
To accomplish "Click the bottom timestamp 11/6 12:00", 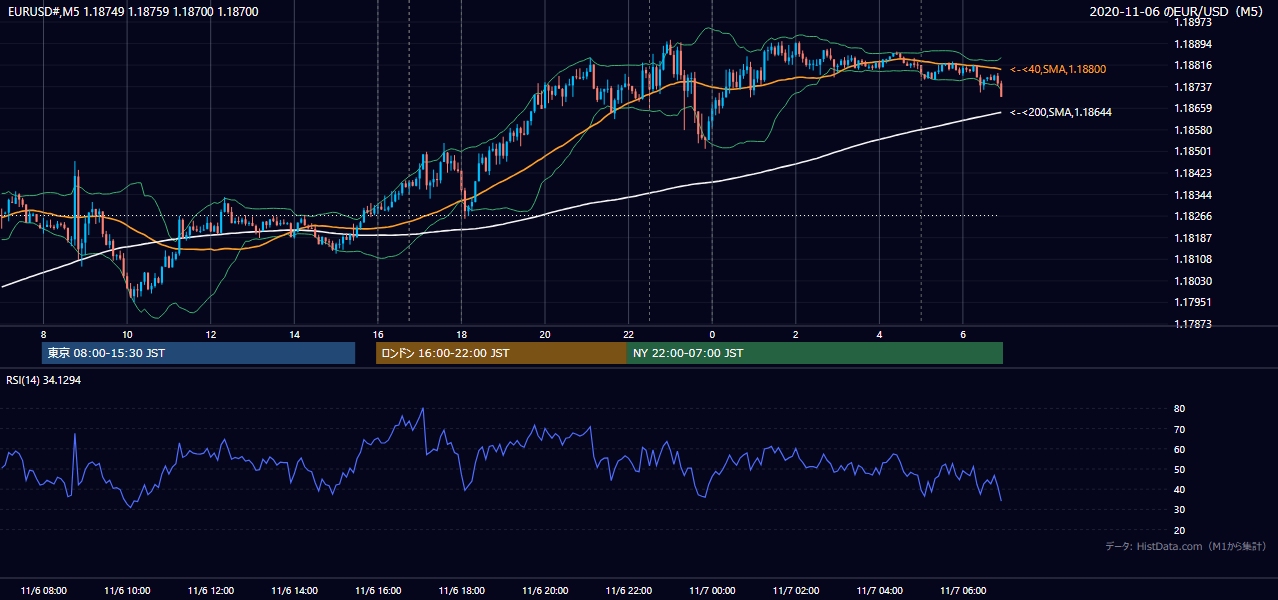I will coord(211,591).
